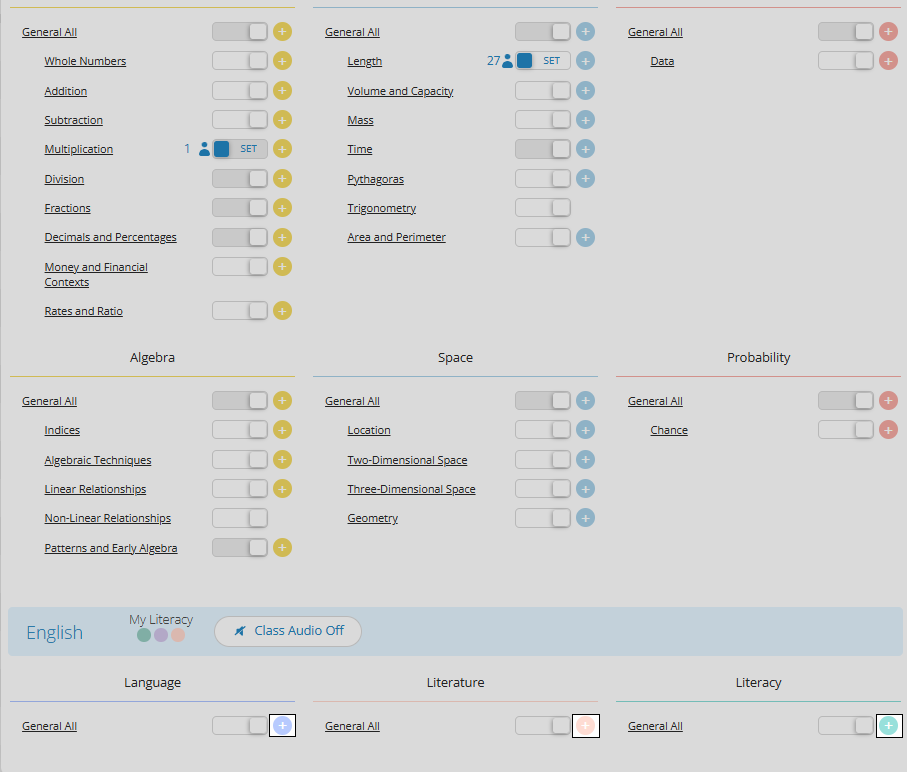Screen dimensions: 907x772
Task: Toggle the Multiplication SET switch
Action: 240,149
